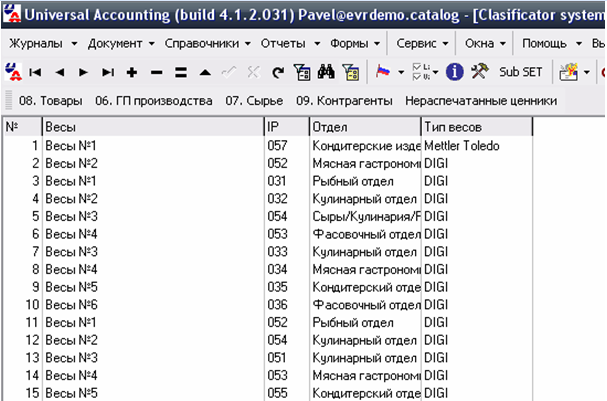This screenshot has width=607, height=401.
Task: Click IP value 033
Action: [x=278, y=252]
